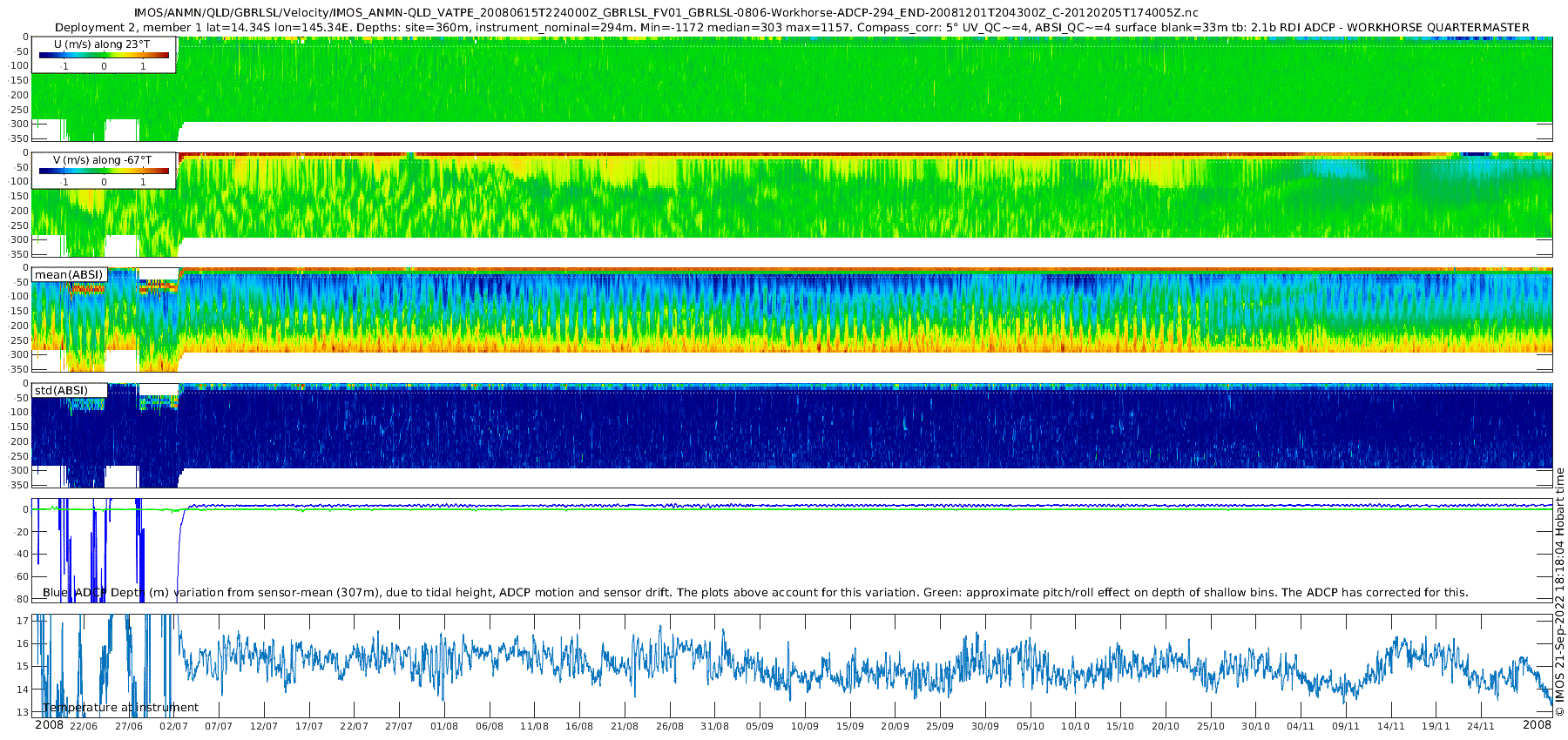The width and height of the screenshot is (1568, 740).
Task: Click the '20/10' date tick label
Action: 1166,726
